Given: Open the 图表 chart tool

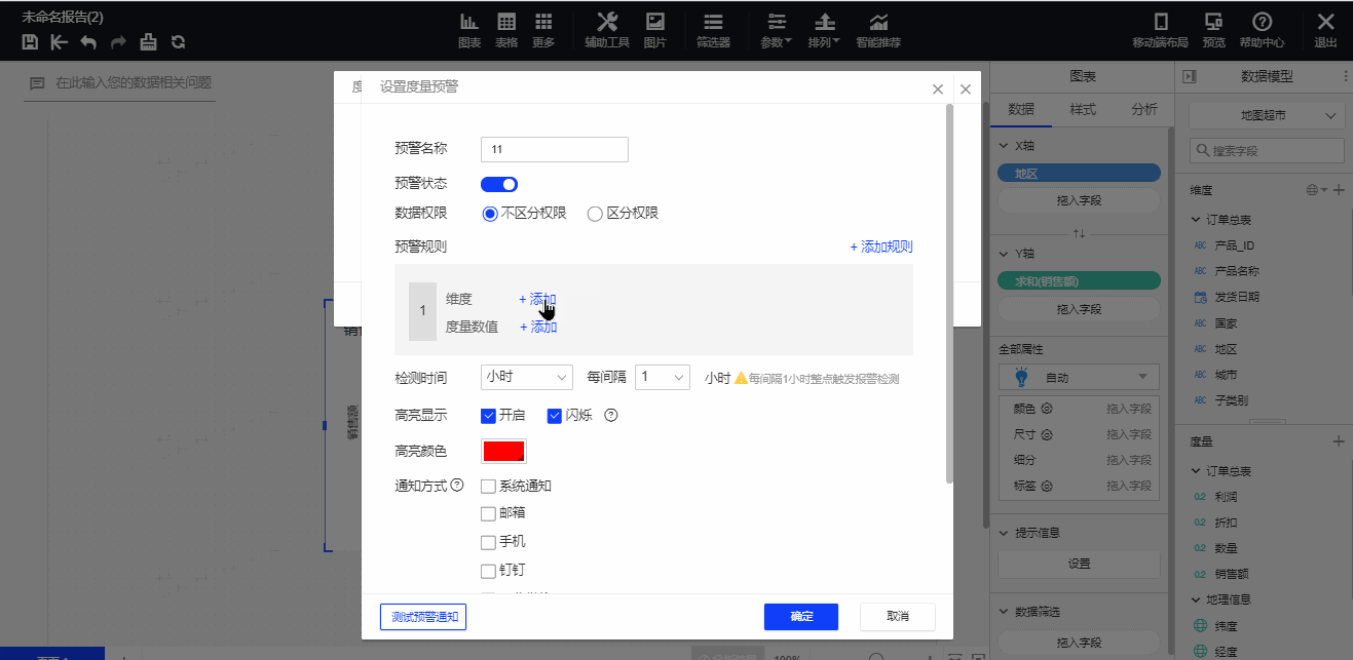Looking at the screenshot, I should click(469, 30).
